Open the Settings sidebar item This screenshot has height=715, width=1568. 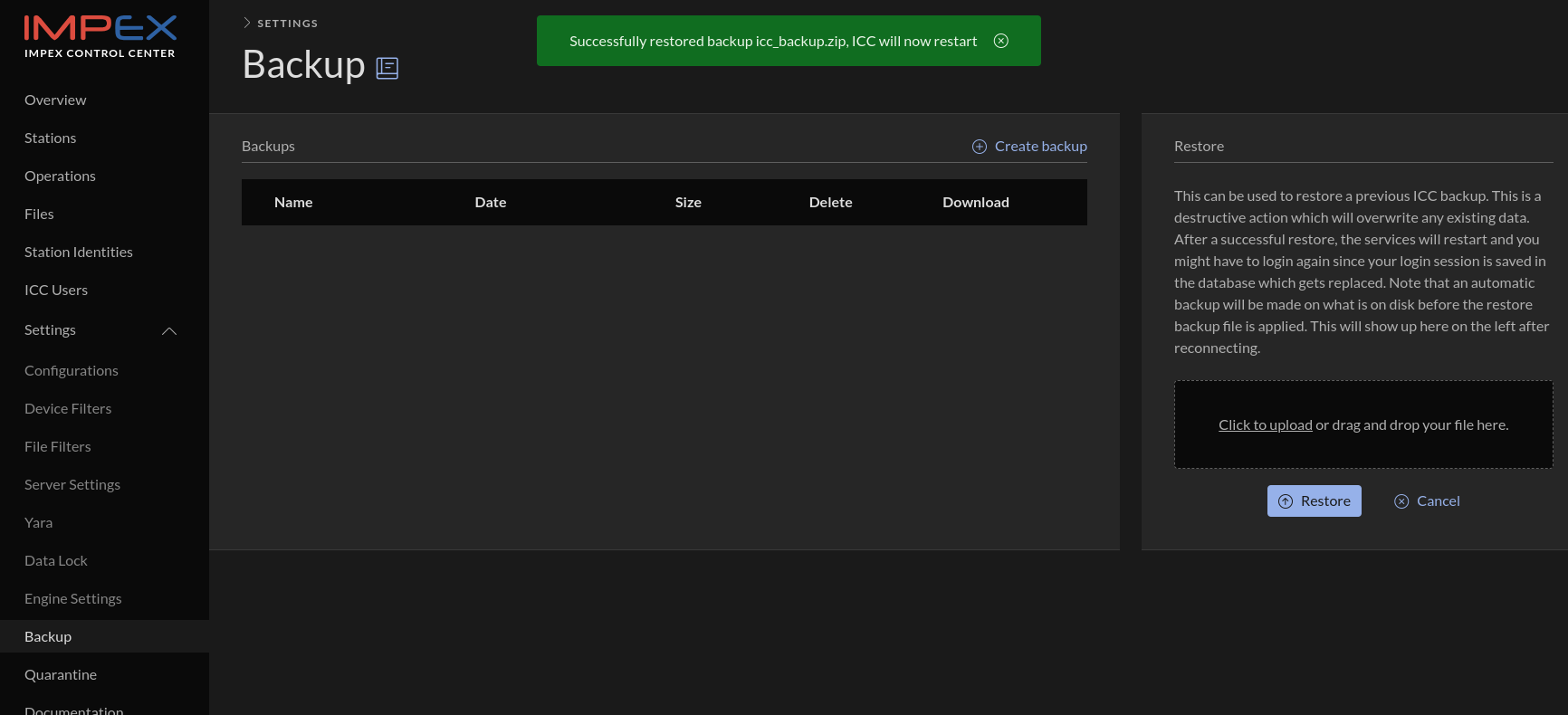click(x=50, y=329)
